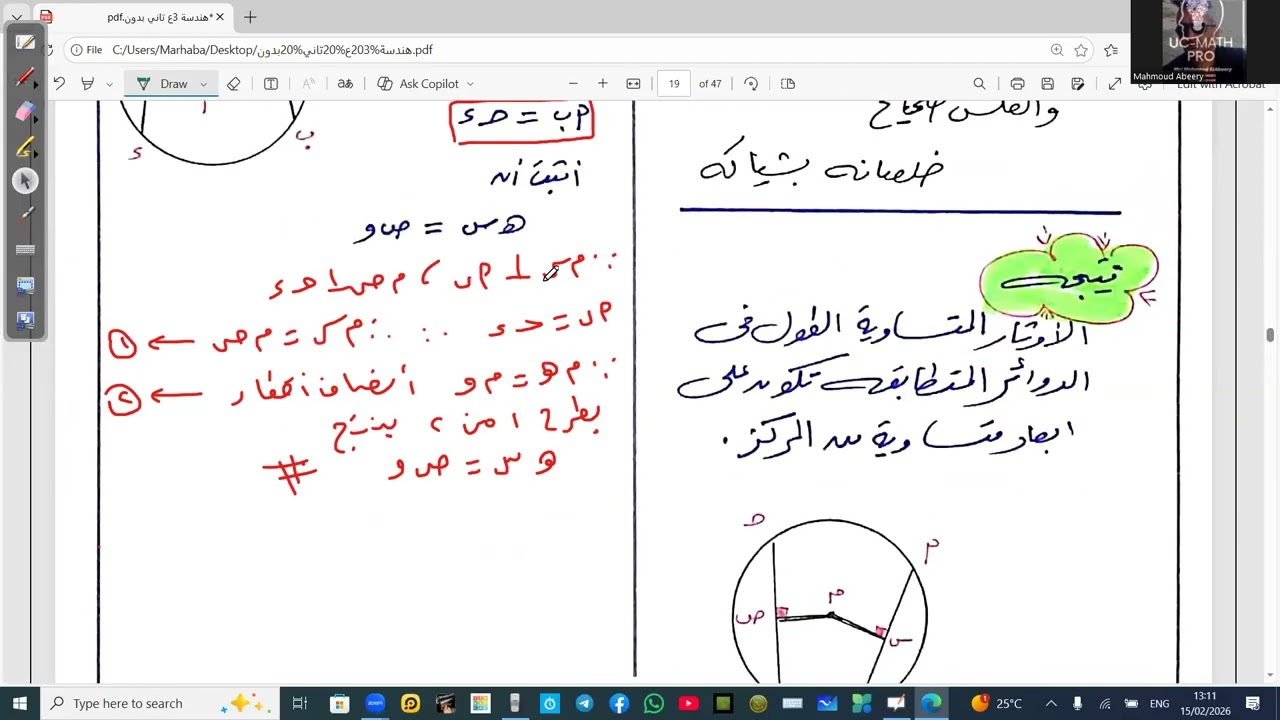Enter full screen mode

point(1115,84)
